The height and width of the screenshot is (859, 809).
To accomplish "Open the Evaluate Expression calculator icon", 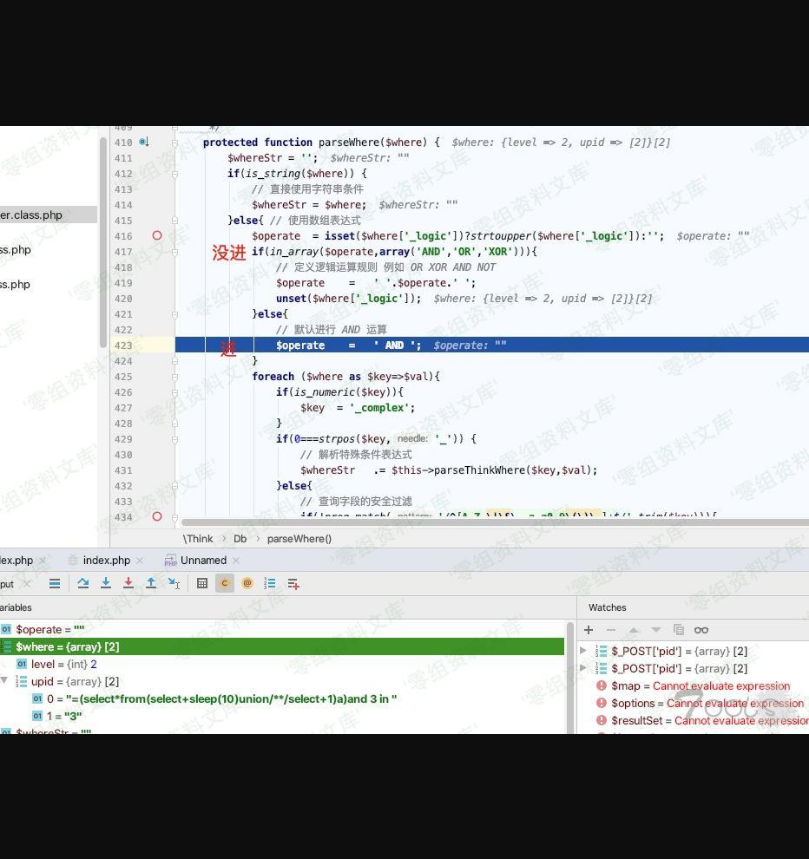I will point(202,584).
